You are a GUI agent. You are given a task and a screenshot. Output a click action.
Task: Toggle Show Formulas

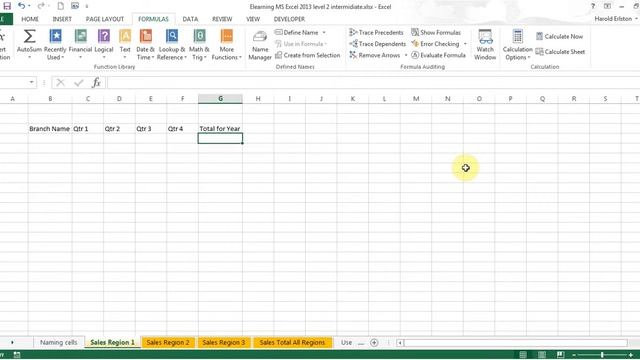click(436, 32)
